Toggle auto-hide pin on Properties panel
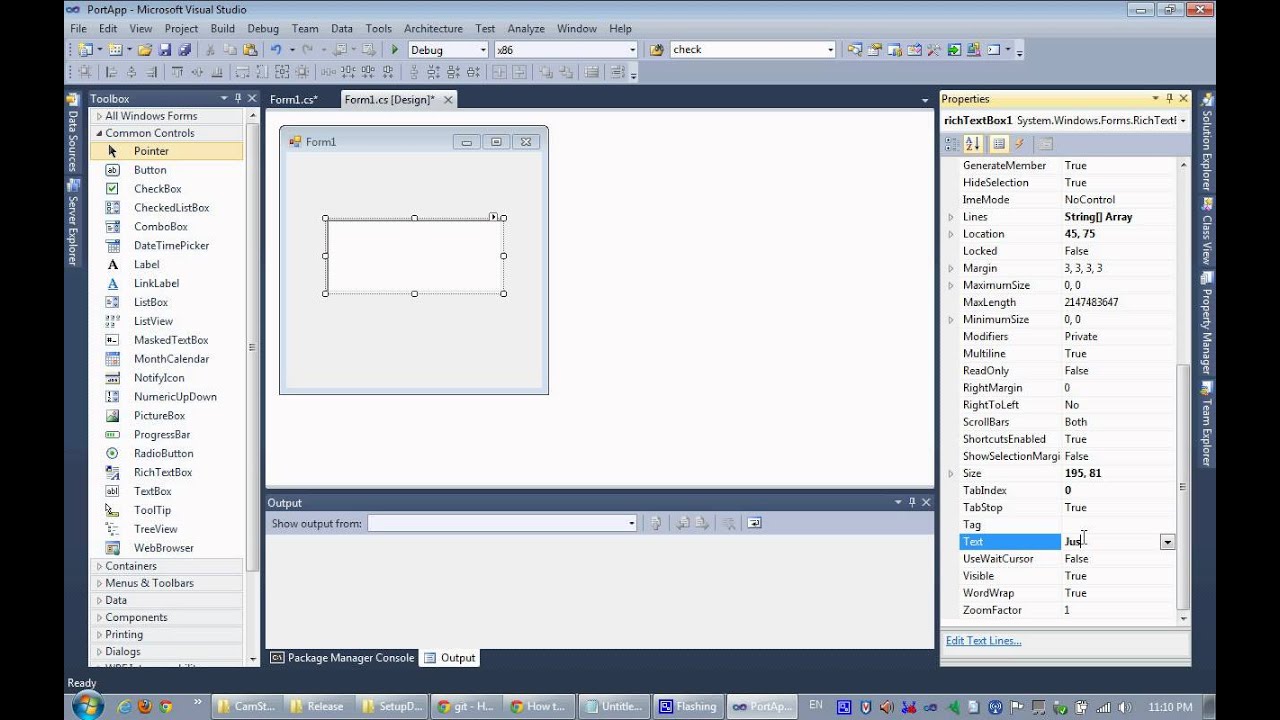 (1169, 98)
